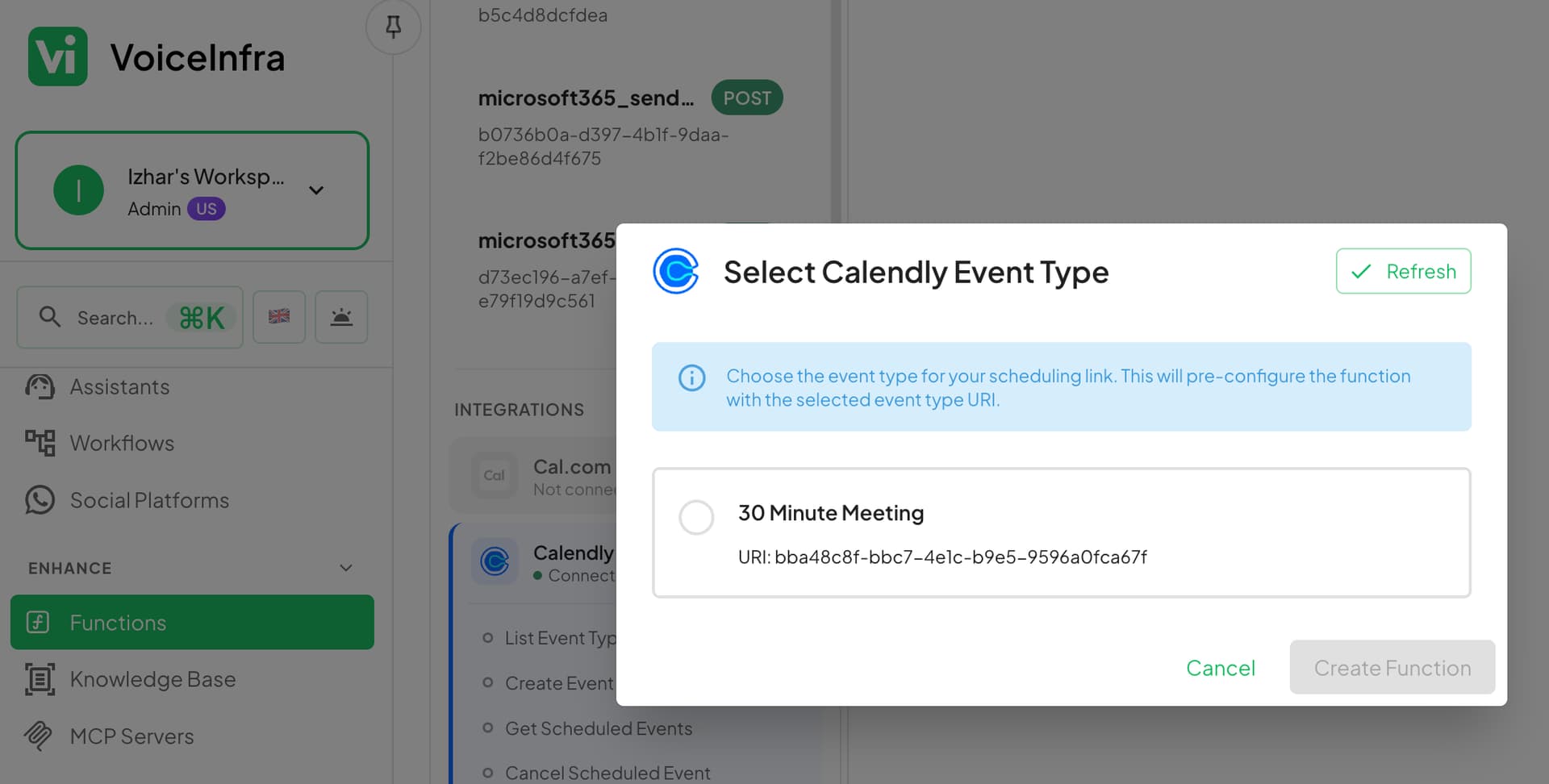Click the info icon in the blue notice
Viewport: 1549px width, 784px height.
pyautogui.click(x=691, y=377)
